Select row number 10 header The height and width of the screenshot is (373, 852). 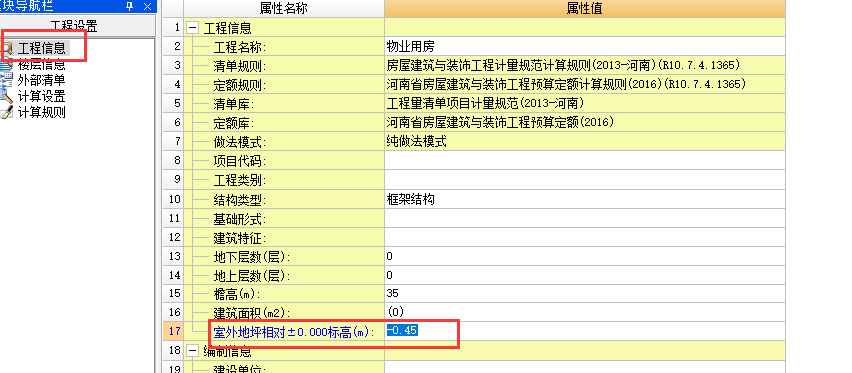[173, 199]
